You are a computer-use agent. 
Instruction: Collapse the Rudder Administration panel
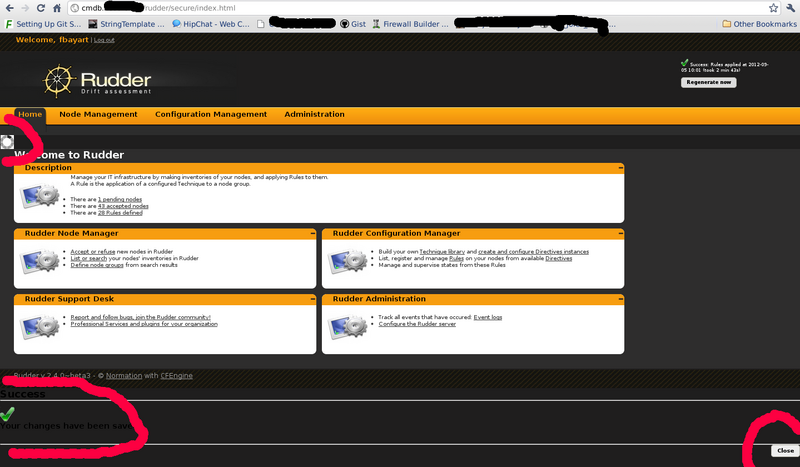(x=620, y=299)
